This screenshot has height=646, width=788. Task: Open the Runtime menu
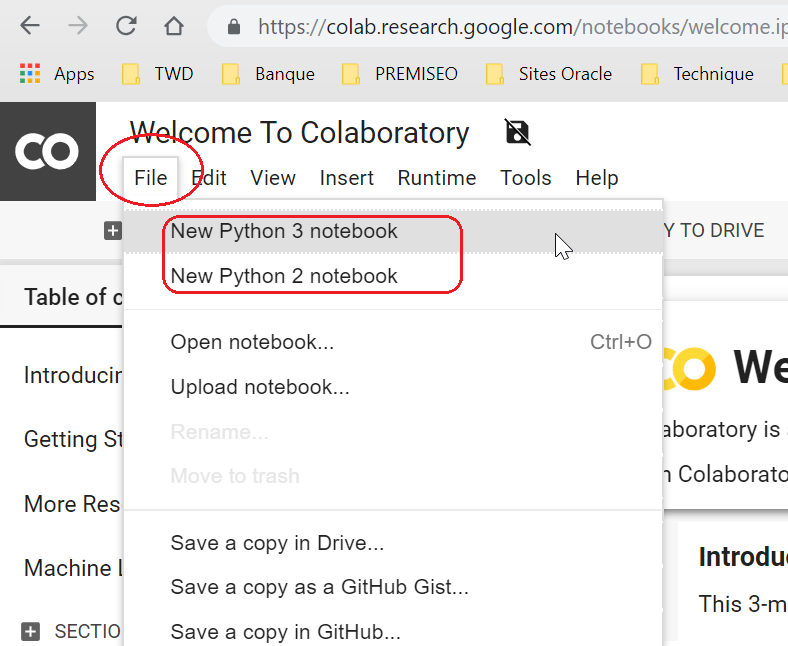(x=436, y=178)
